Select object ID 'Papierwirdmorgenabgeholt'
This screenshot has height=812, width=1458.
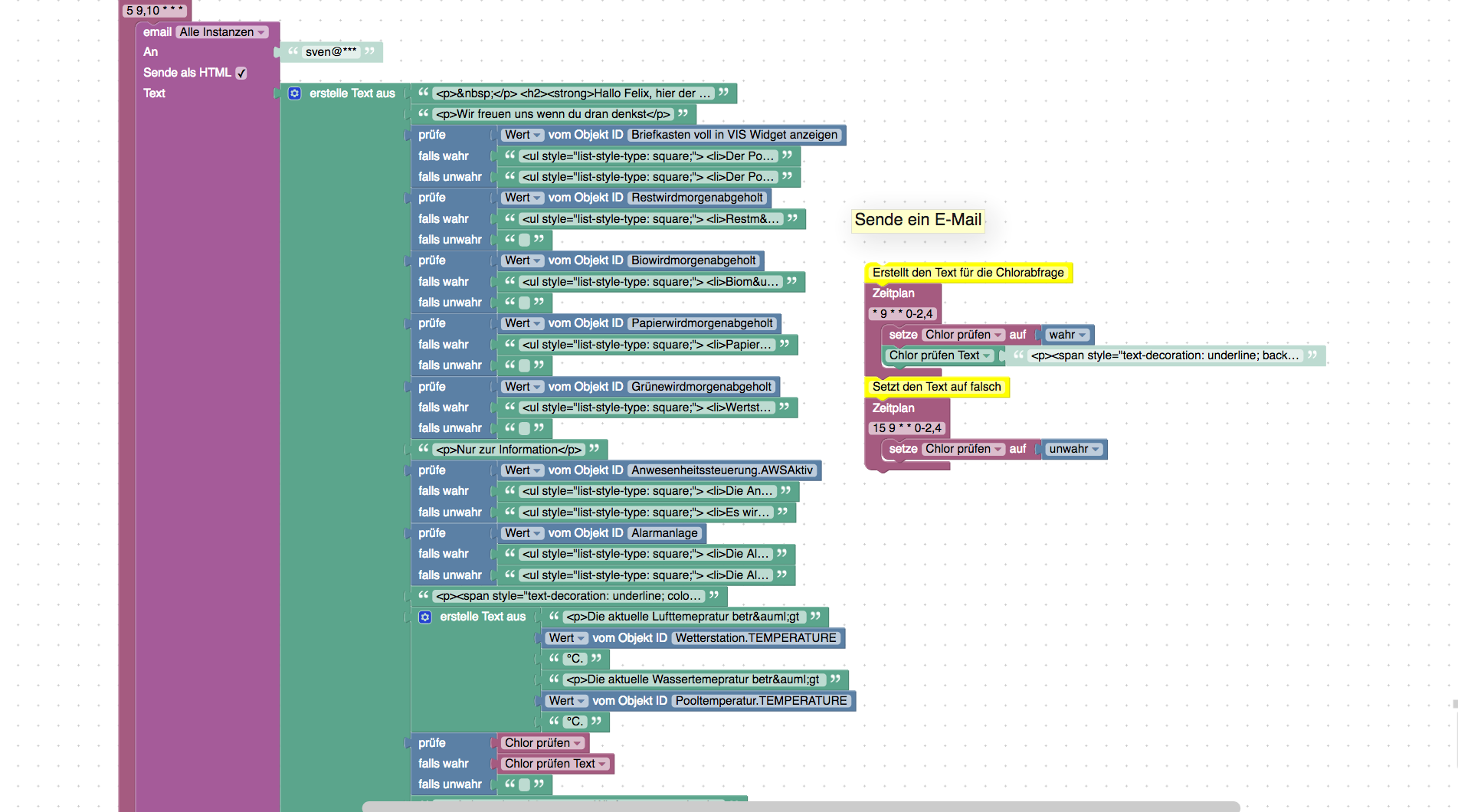tap(703, 323)
